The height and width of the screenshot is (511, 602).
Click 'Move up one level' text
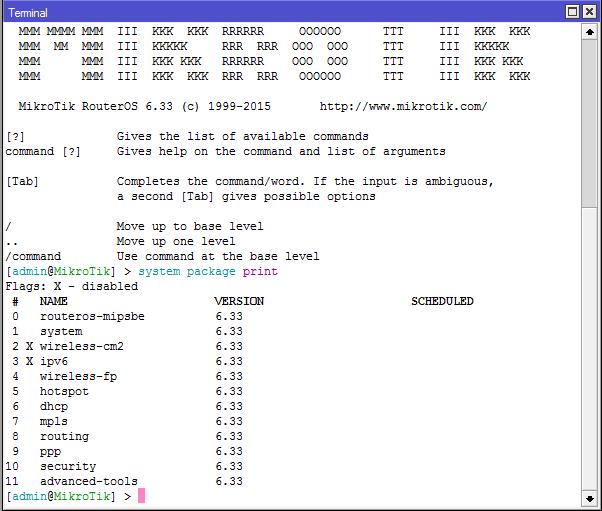176,241
